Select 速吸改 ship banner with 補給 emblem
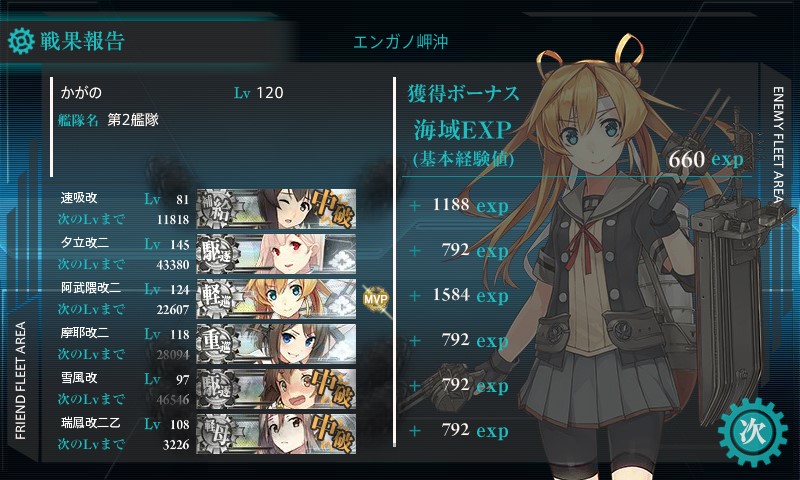Viewport: 800px width, 480px height. point(276,209)
